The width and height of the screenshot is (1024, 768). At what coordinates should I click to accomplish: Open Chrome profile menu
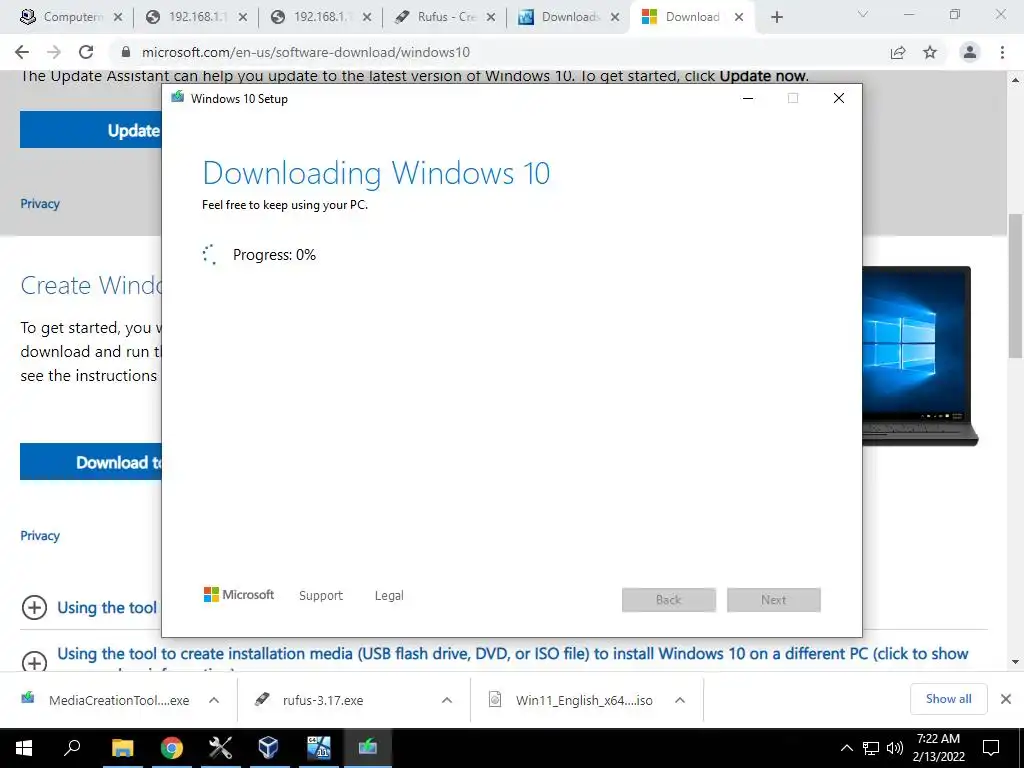(970, 52)
